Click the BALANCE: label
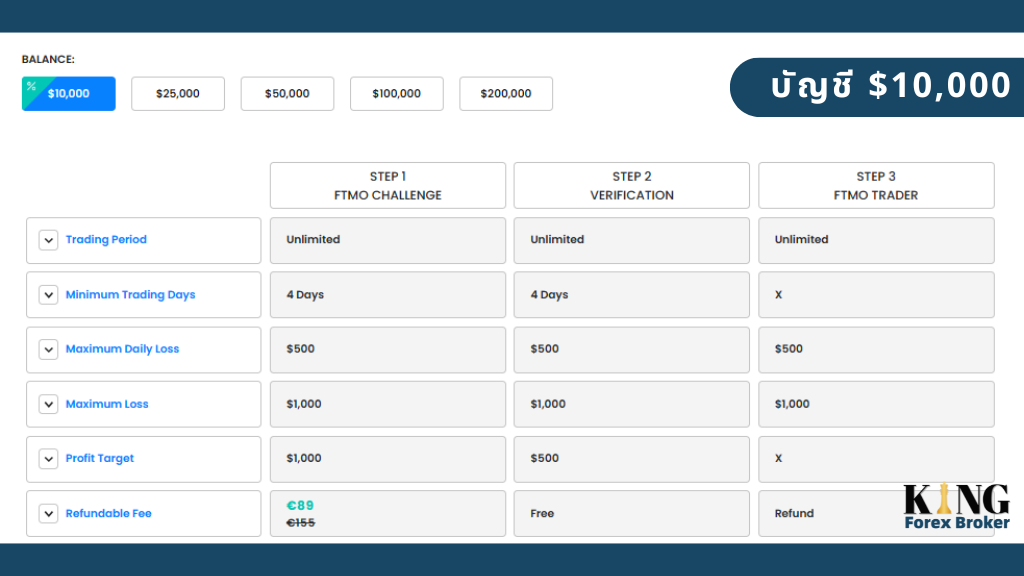The width and height of the screenshot is (1024, 576). click(48, 59)
